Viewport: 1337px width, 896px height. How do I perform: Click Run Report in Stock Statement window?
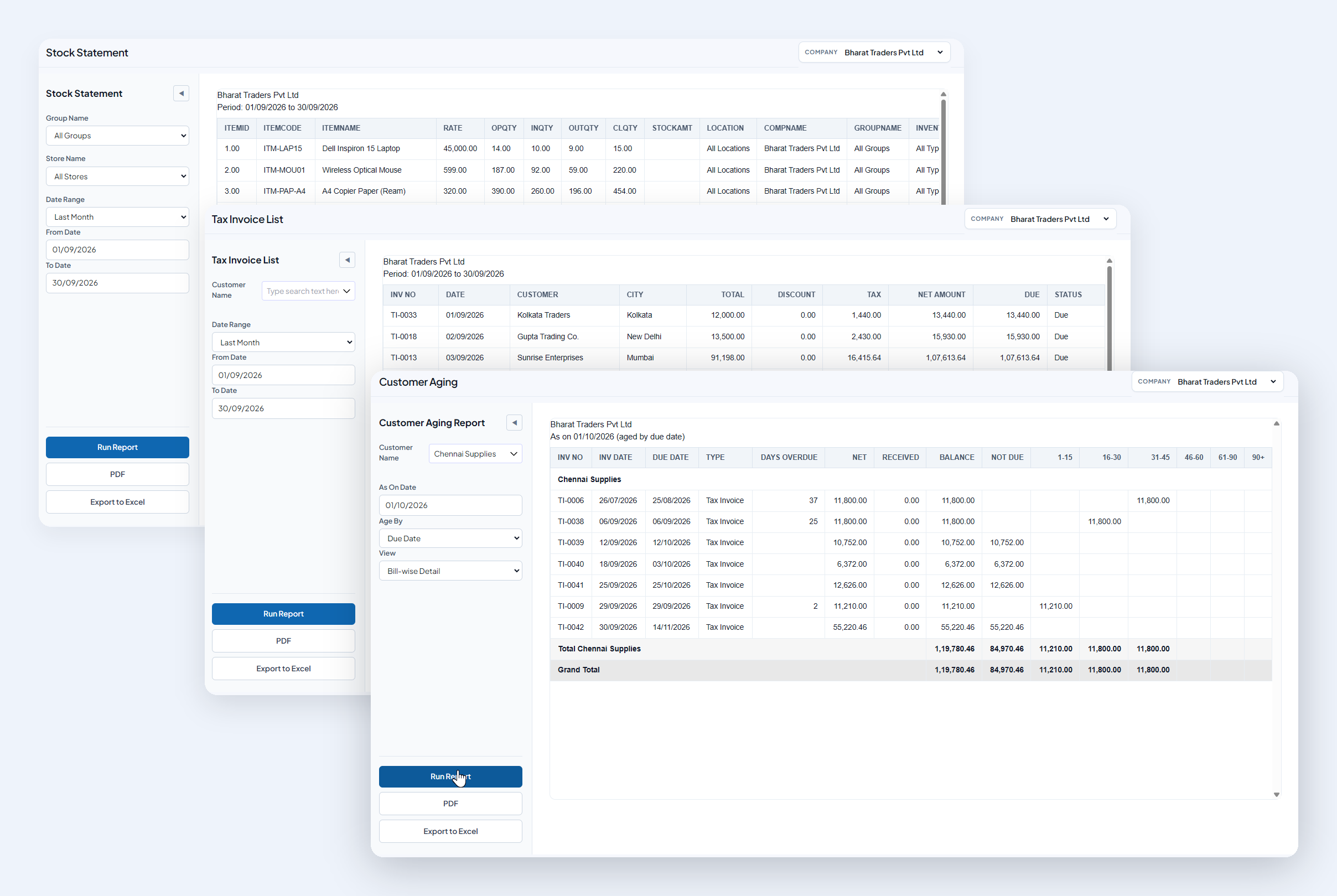[x=117, y=447]
